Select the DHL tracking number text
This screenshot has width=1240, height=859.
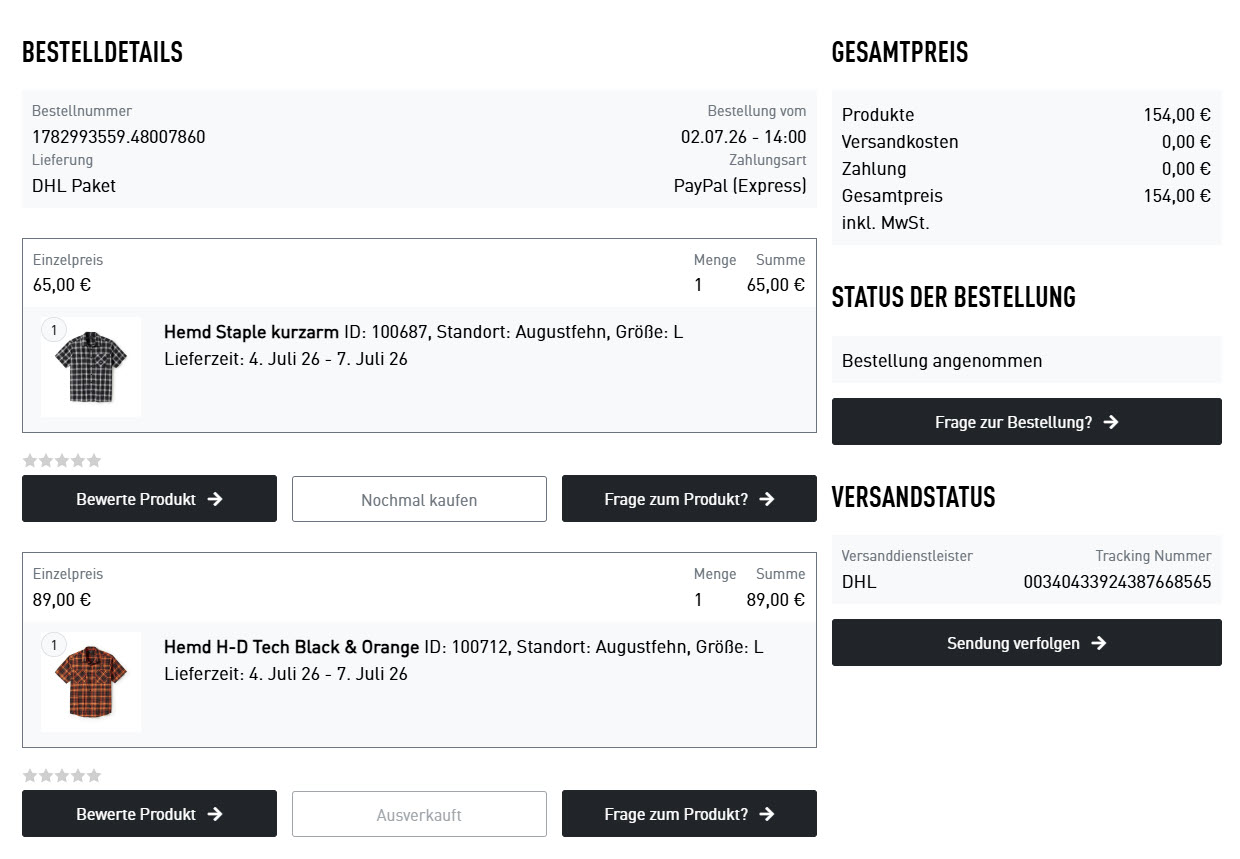1117,581
